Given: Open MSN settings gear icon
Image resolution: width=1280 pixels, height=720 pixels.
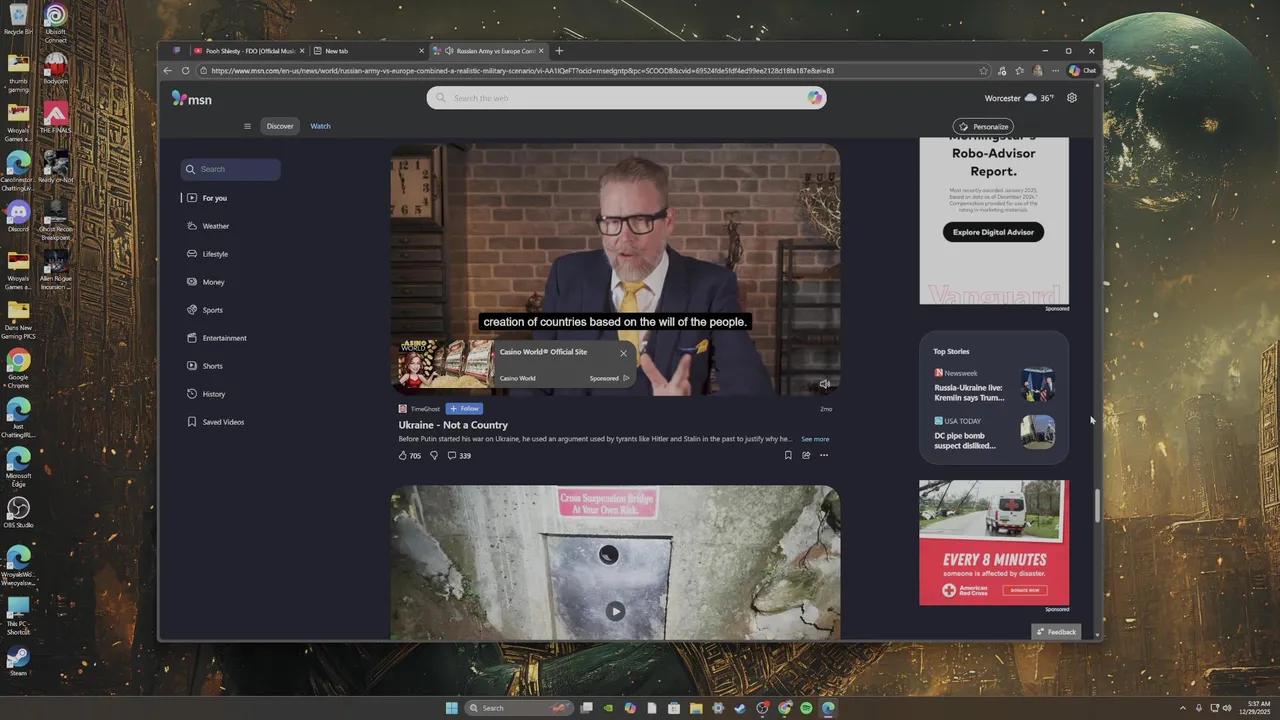Looking at the screenshot, I should click(1072, 98).
